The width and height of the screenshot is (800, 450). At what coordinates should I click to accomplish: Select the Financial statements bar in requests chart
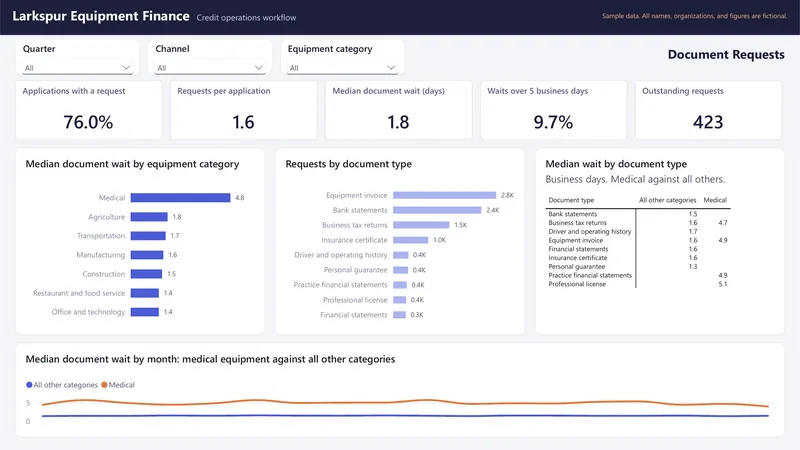(x=399, y=315)
